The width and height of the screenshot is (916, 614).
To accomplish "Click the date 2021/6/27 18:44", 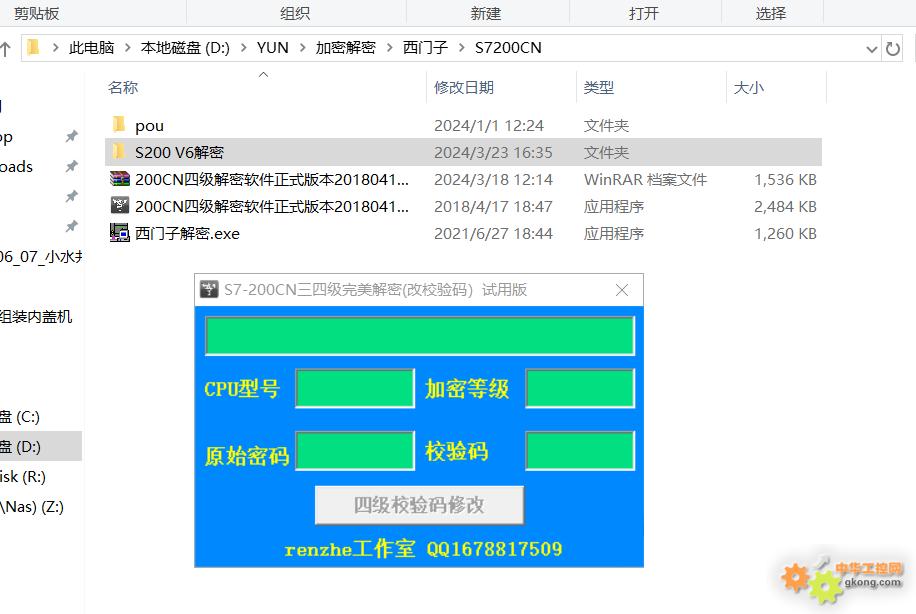I will pos(493,234).
